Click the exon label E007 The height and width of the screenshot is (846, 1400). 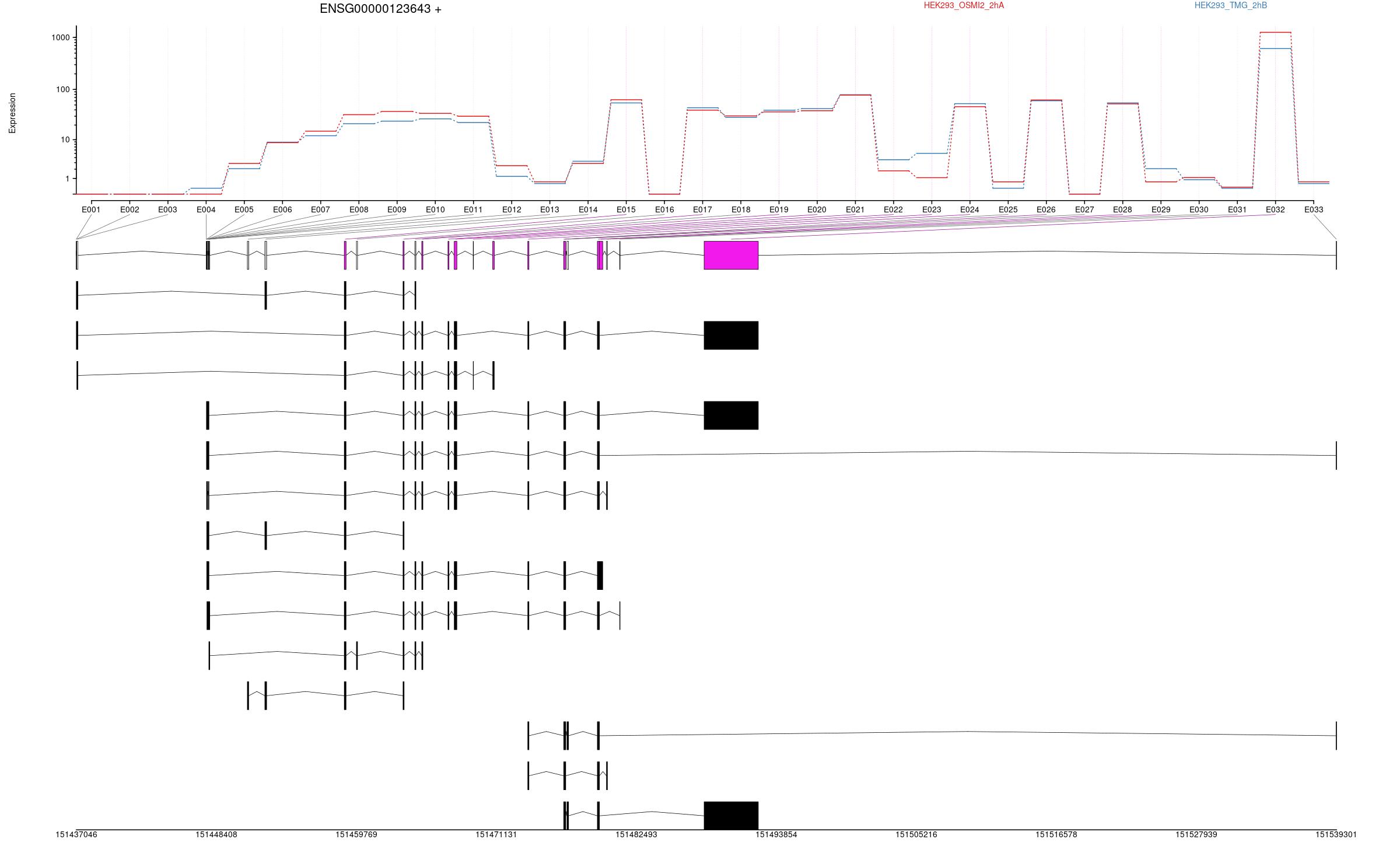[x=320, y=209]
